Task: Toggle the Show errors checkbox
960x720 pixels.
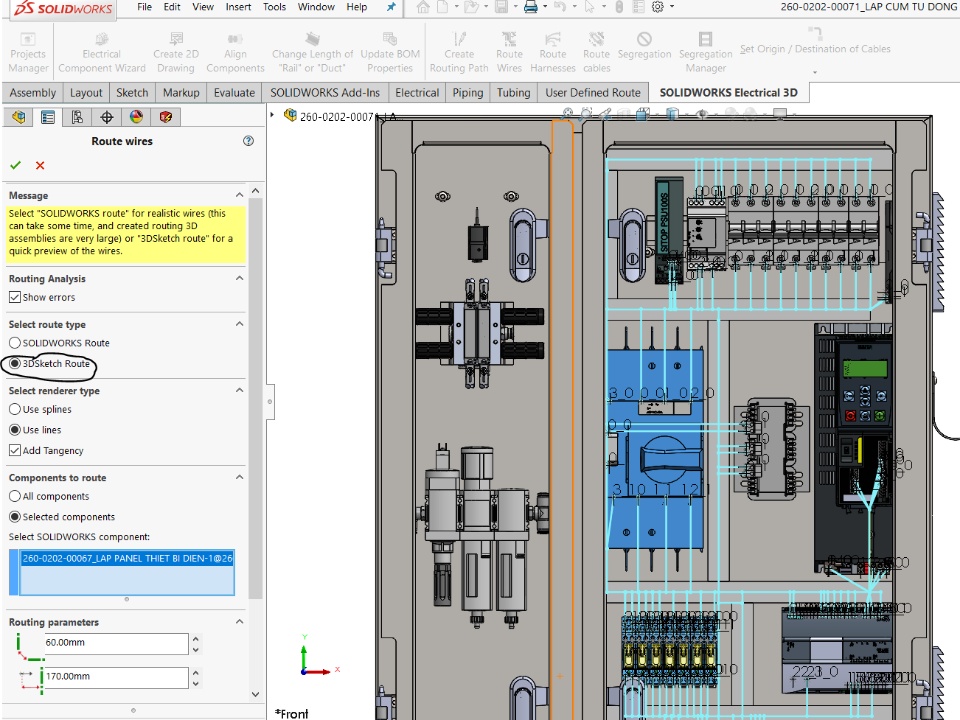Action: 15,297
